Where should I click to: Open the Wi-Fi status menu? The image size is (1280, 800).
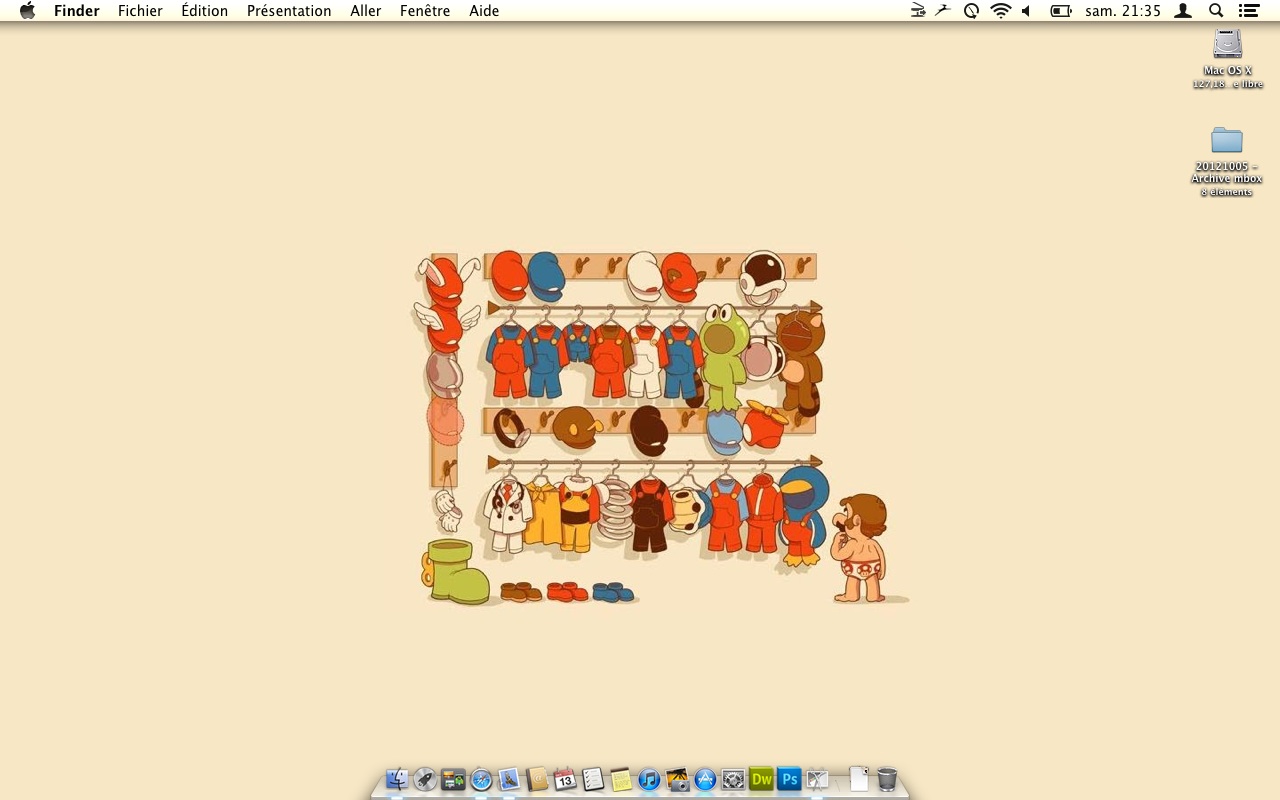(x=1001, y=11)
